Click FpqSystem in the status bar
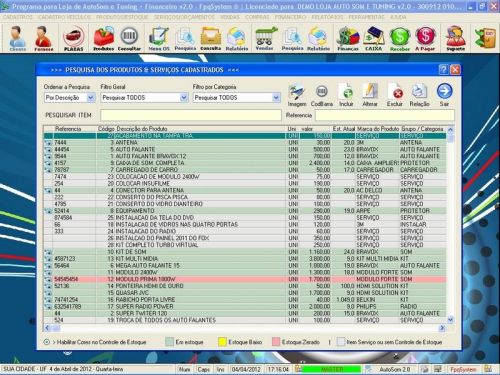500x375 pixels. [x=463, y=369]
